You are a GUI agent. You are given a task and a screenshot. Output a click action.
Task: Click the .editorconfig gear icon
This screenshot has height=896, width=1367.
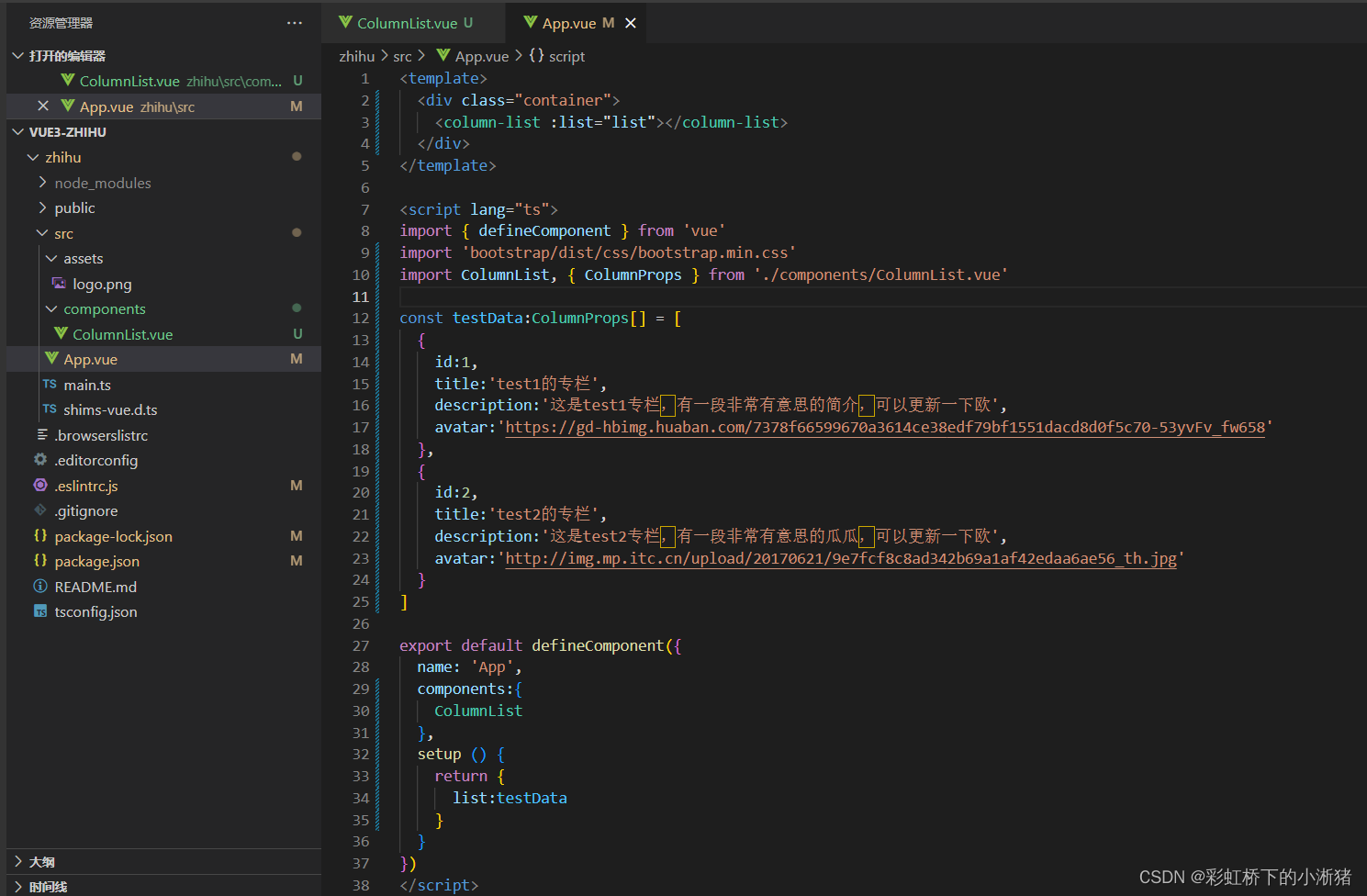coord(40,459)
